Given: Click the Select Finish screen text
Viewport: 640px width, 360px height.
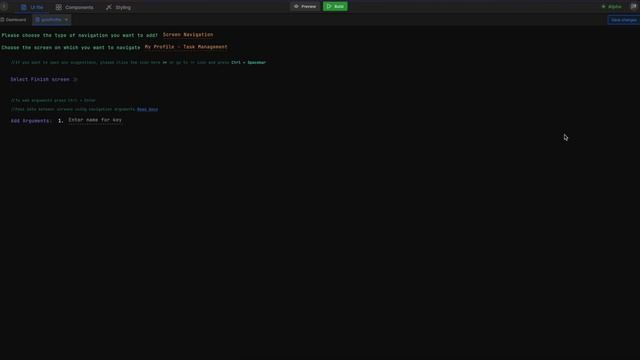Looking at the screenshot, I should [x=40, y=80].
